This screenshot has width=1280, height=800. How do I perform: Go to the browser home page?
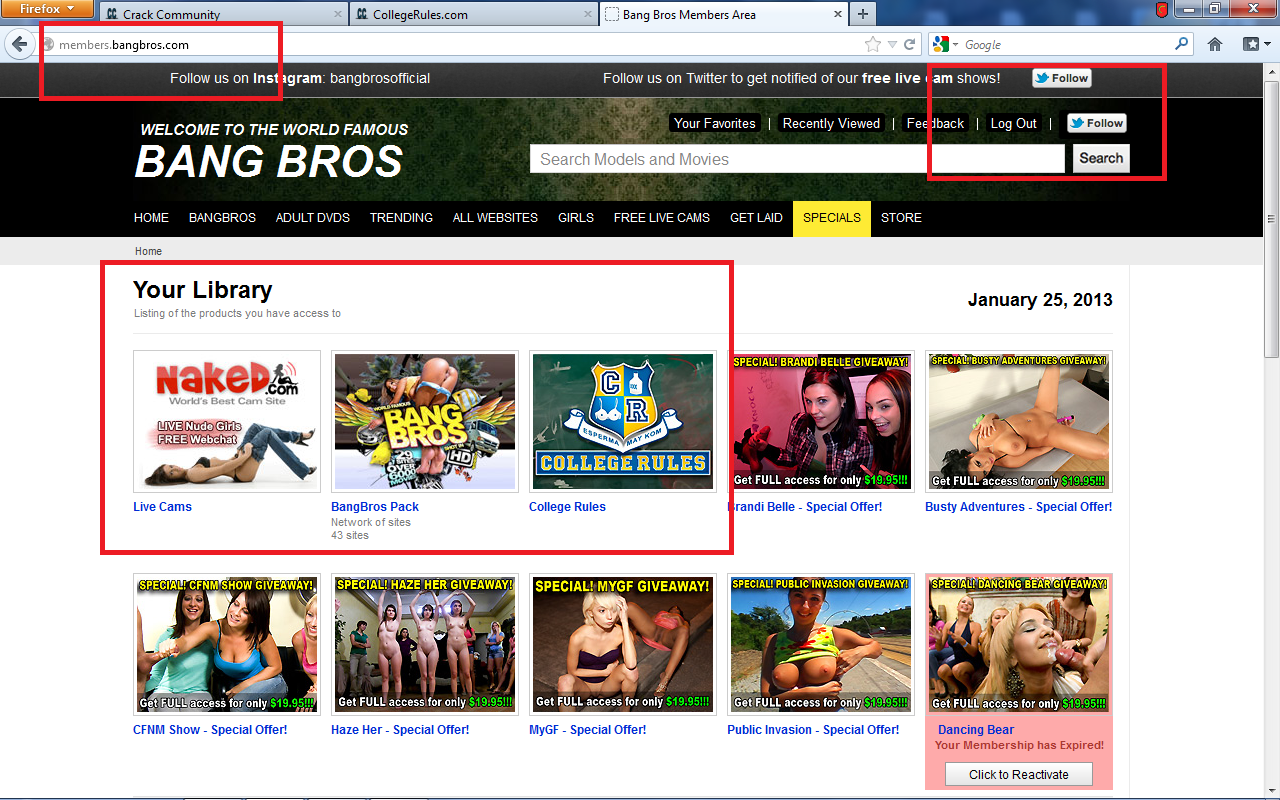(x=1215, y=45)
